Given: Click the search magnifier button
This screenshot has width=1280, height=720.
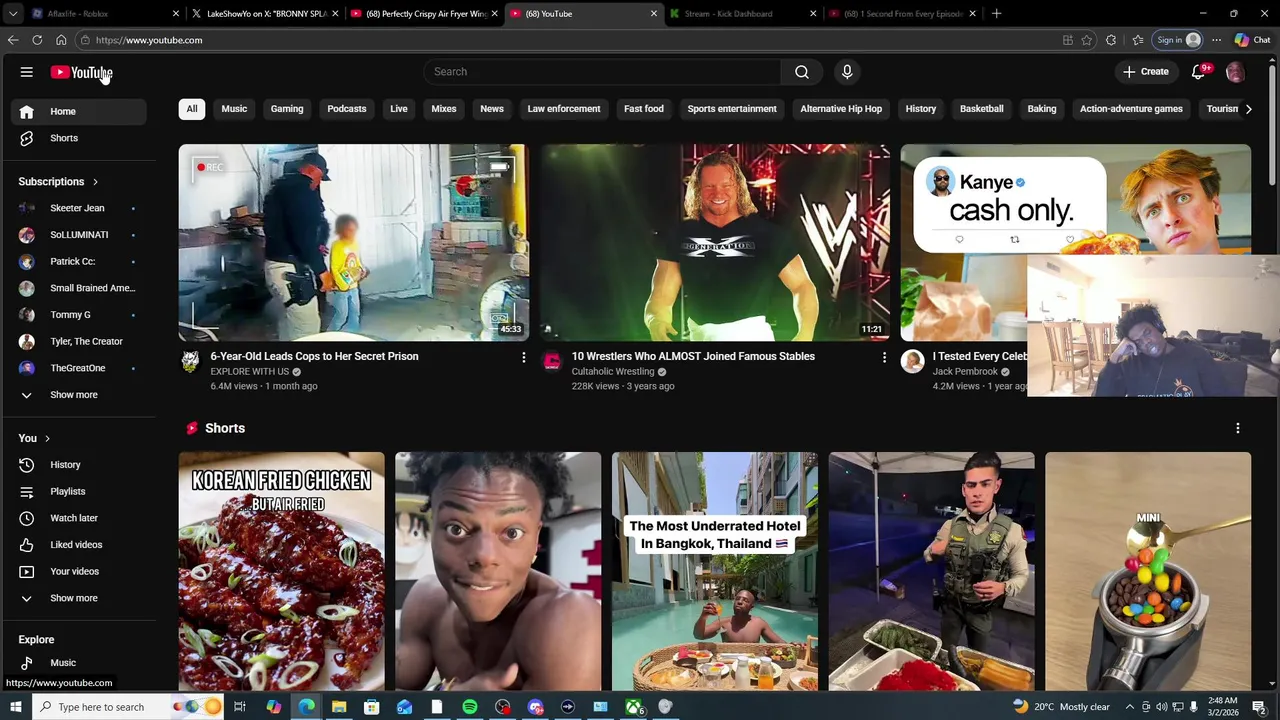Looking at the screenshot, I should click(802, 72).
